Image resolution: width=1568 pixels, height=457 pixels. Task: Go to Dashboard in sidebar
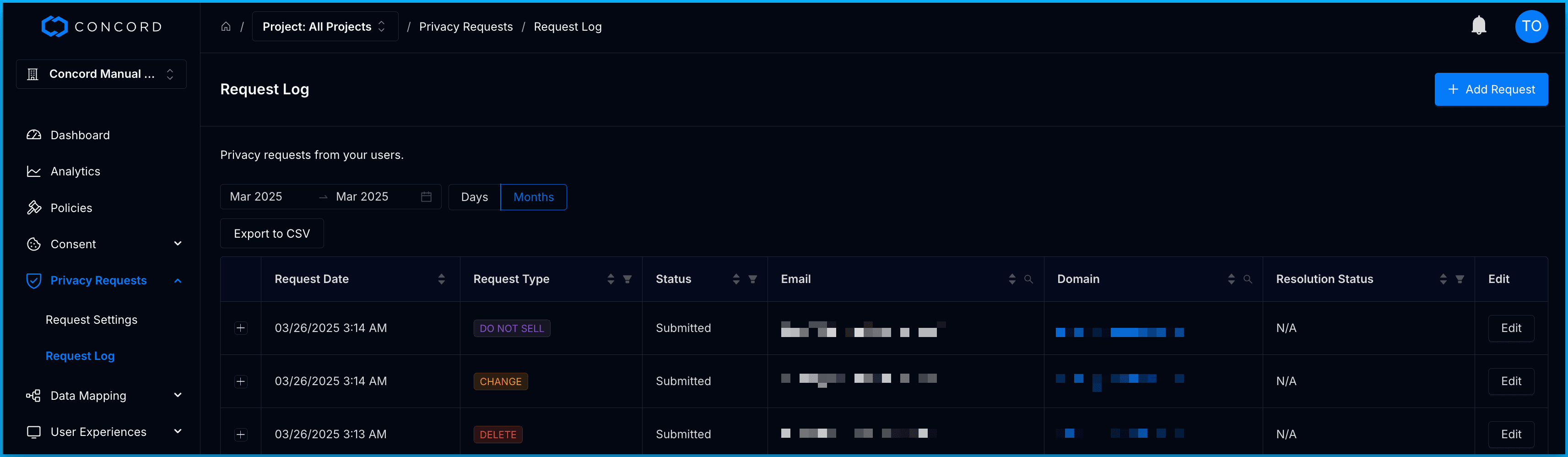(x=80, y=135)
